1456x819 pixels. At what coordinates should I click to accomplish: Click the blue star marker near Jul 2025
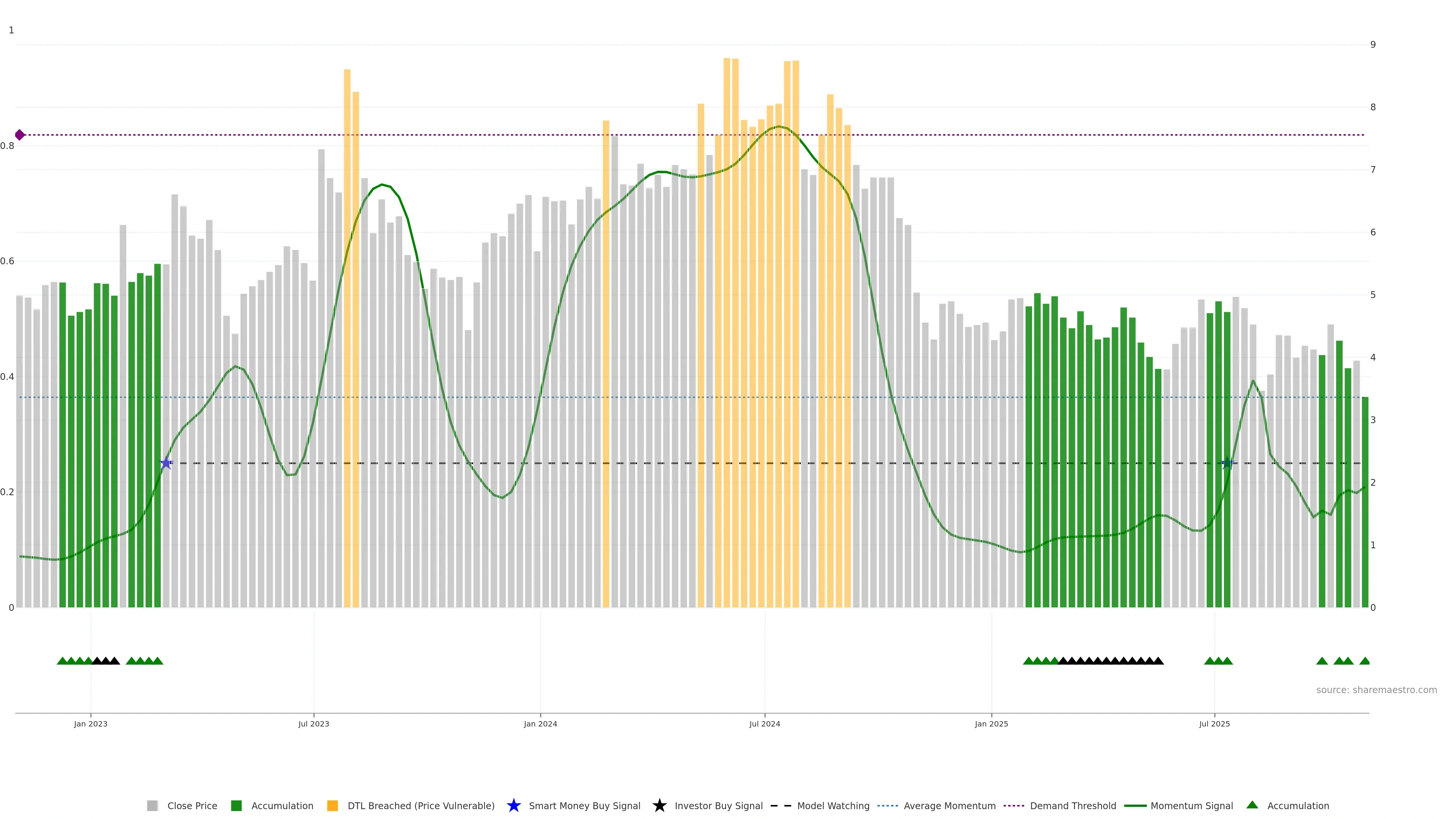click(x=1227, y=463)
